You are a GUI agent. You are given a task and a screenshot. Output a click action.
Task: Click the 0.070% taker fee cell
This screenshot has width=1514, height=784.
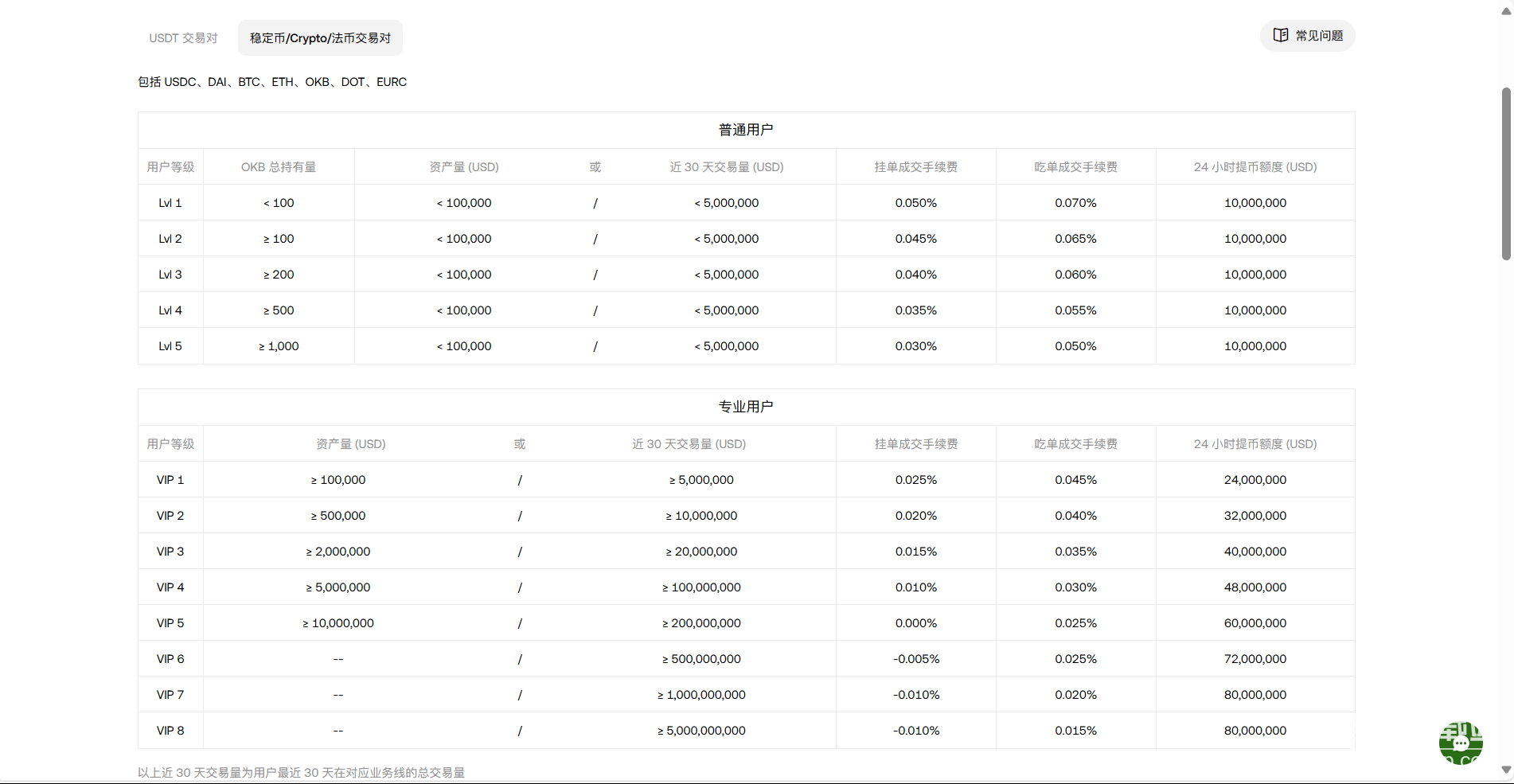(x=1075, y=203)
